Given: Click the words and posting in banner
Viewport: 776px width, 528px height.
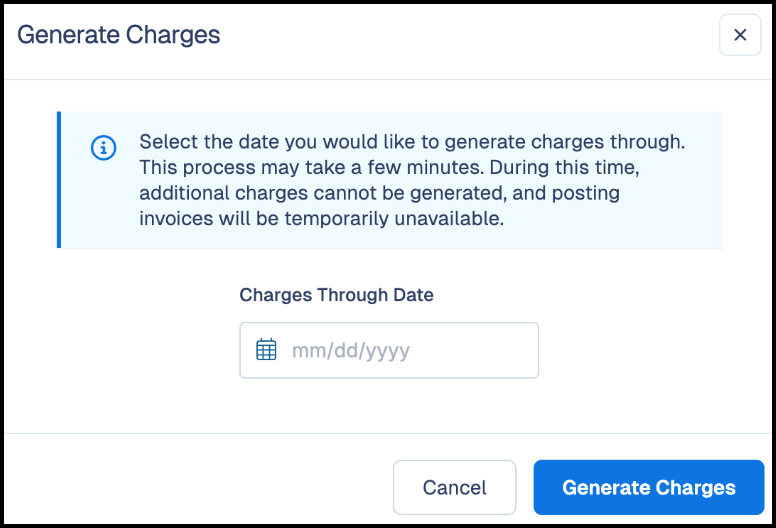Looking at the screenshot, I should click(566, 193).
